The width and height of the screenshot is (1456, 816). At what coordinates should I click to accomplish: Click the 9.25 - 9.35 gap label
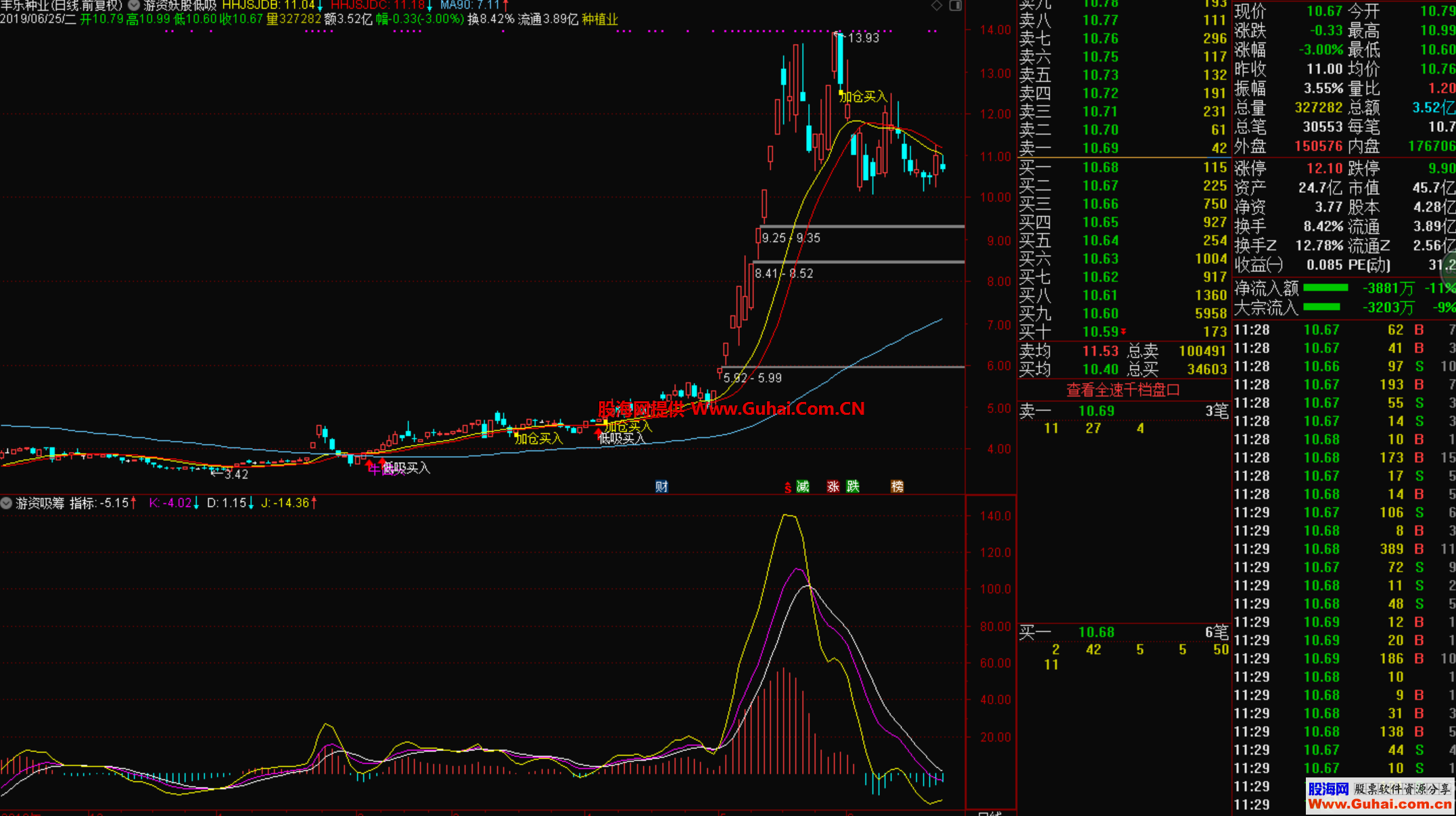pos(791,238)
